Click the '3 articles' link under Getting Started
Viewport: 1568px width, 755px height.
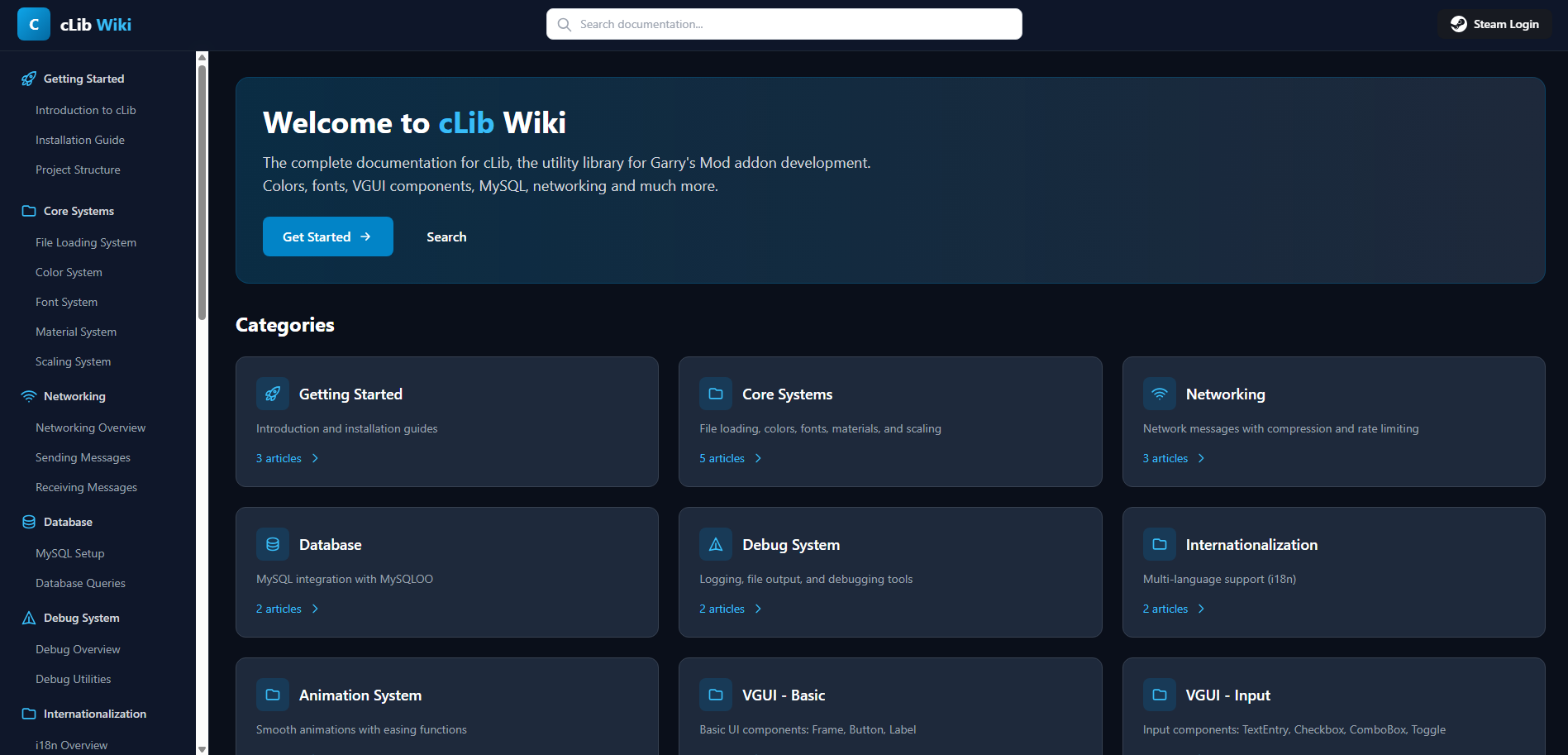[279, 458]
